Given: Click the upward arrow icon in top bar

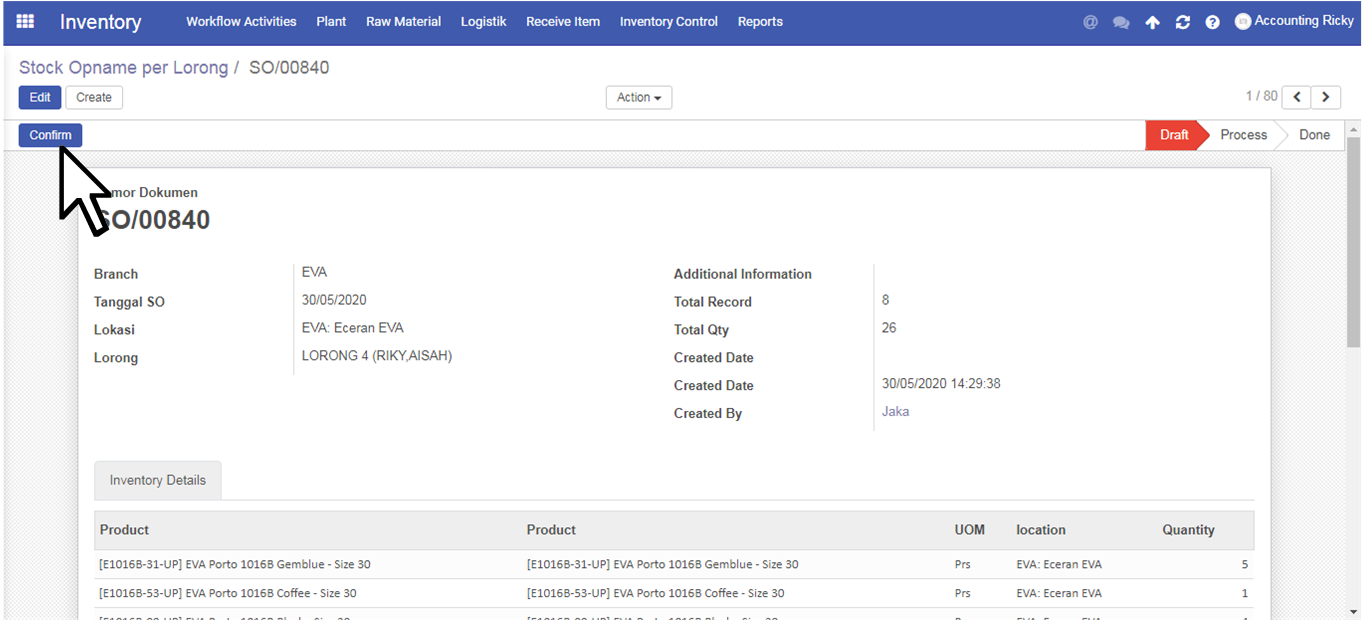Looking at the screenshot, I should coord(1152,22).
